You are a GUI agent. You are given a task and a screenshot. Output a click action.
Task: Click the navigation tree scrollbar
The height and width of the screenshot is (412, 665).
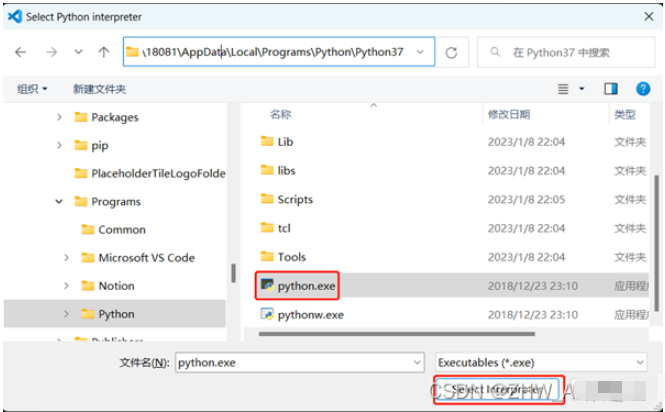click(x=233, y=273)
